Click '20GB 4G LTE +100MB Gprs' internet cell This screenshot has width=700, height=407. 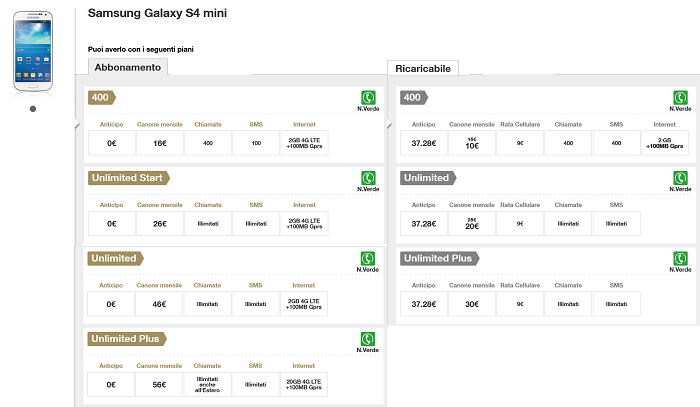pos(304,384)
